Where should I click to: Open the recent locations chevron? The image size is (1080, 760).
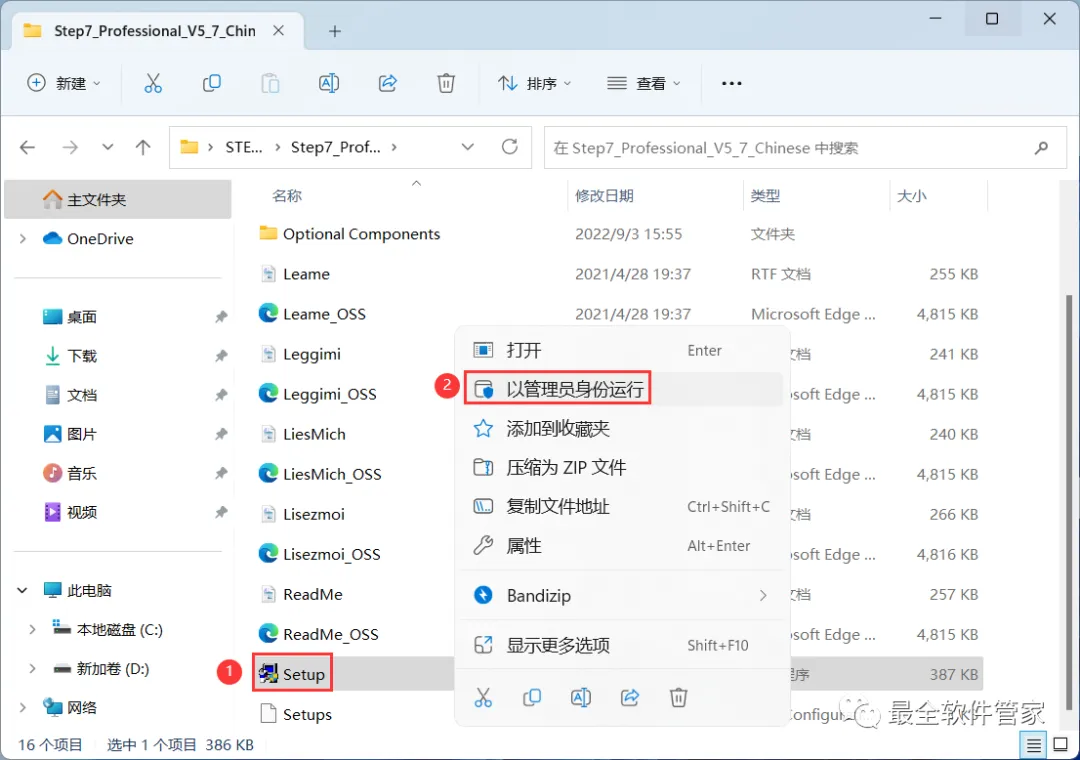click(x=107, y=147)
